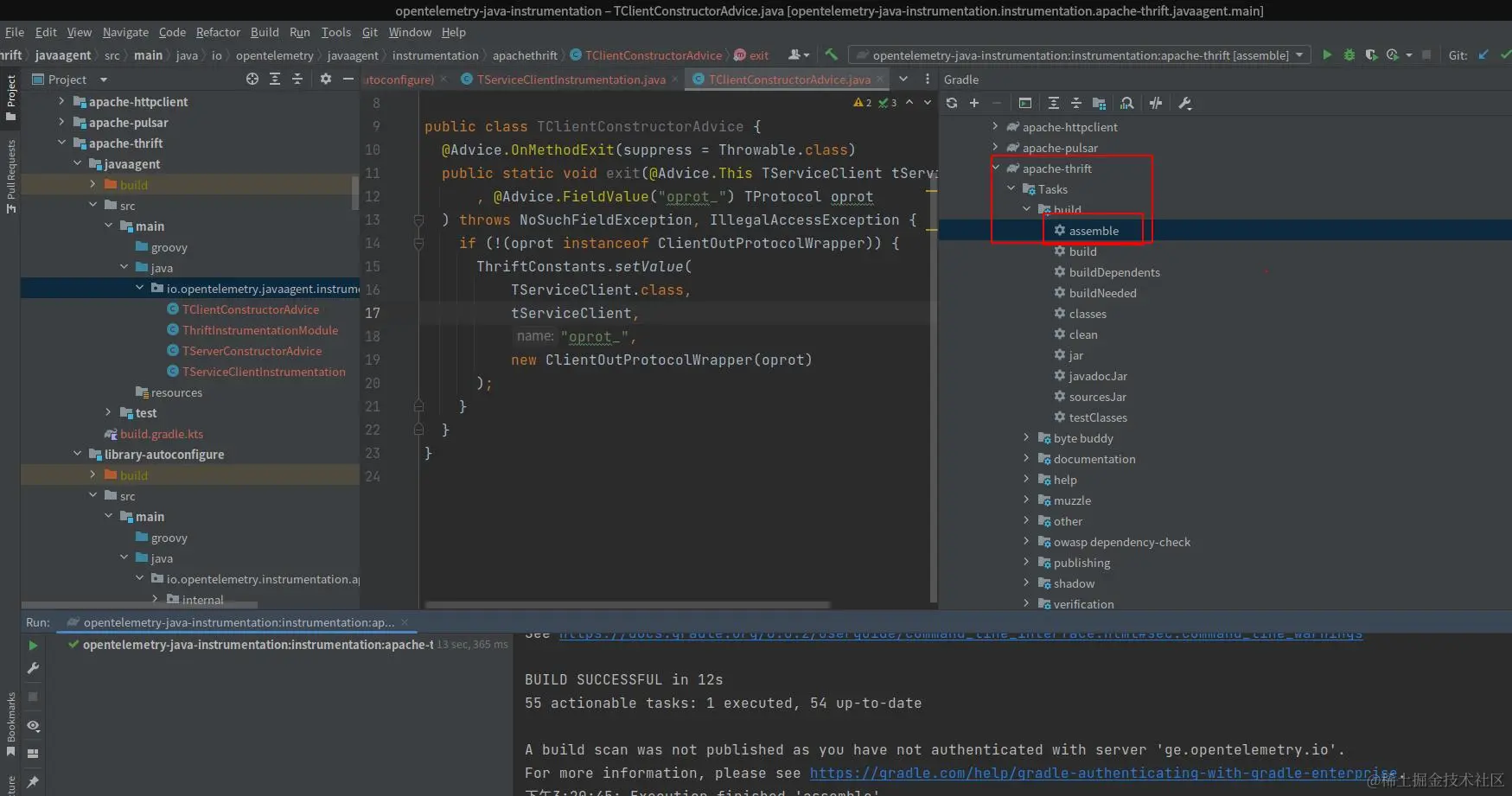Hide the Project tool window
1512x796 pixels.
point(348,79)
